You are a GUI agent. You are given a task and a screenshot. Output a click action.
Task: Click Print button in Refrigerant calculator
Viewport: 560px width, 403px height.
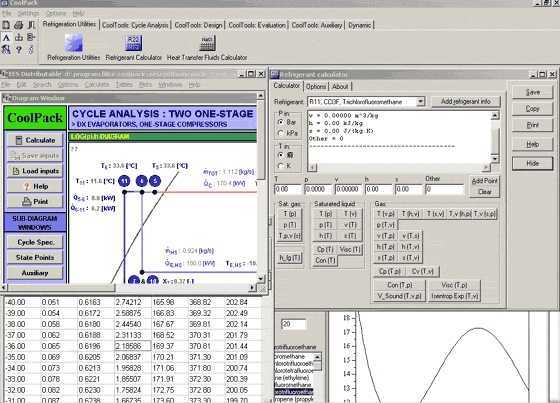pos(532,125)
